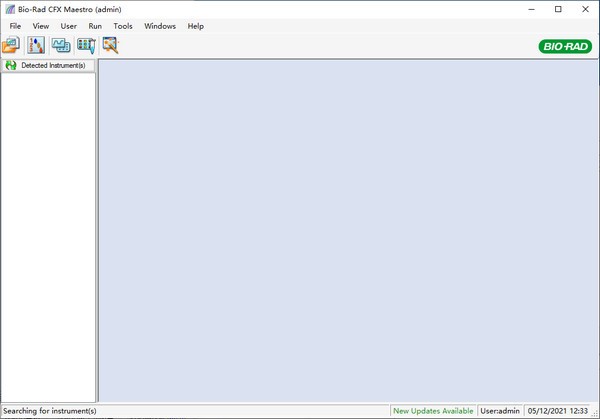Open PrimePCR Run Setup plate icon
The image size is (600, 419).
86,44
